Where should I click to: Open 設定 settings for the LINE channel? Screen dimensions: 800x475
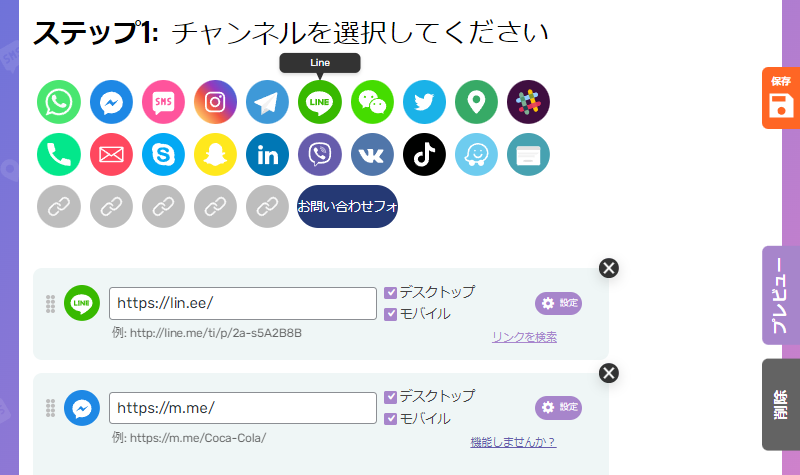(558, 303)
